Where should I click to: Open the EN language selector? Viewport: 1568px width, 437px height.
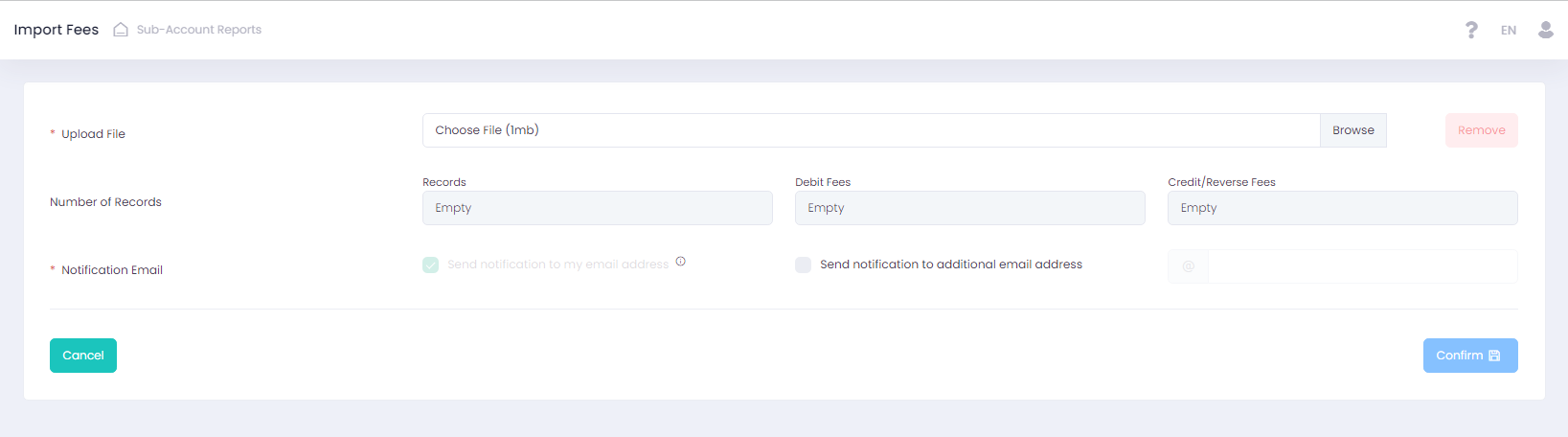pyautogui.click(x=1508, y=31)
